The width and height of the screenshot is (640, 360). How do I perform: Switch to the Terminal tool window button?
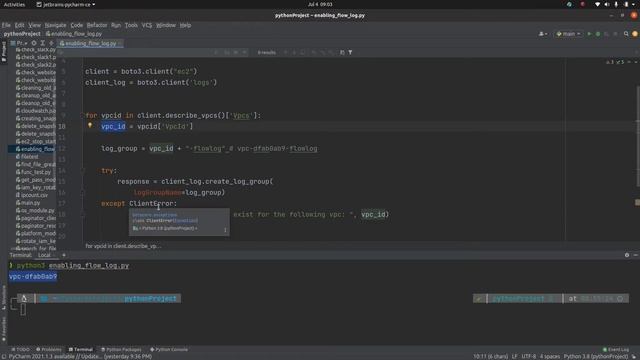click(81, 349)
